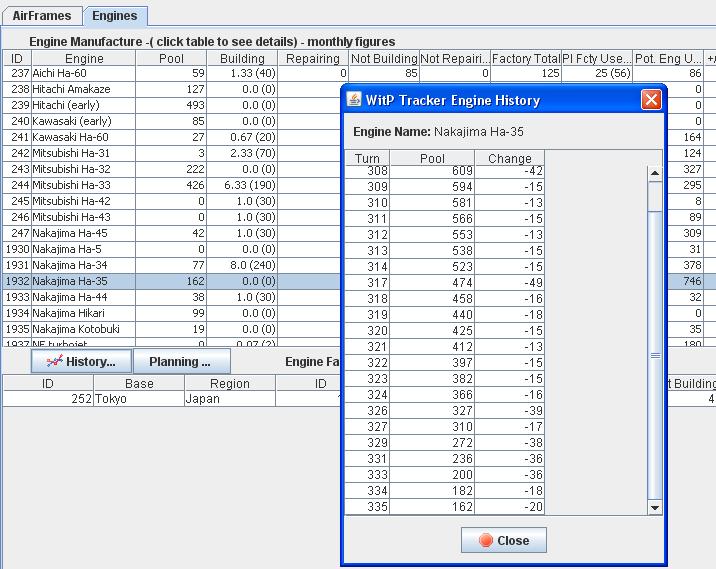Select turn 317 row with pool 474
This screenshot has height=569, width=716.
coord(444,283)
